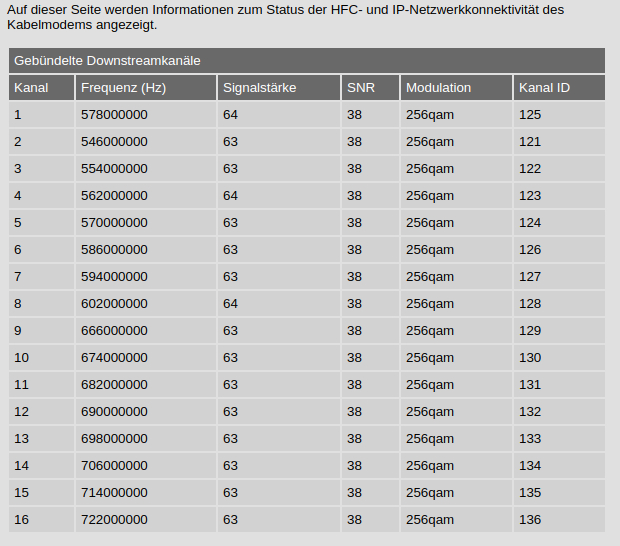
Task: Select the frequency cell 602000000
Action: (x=114, y=304)
